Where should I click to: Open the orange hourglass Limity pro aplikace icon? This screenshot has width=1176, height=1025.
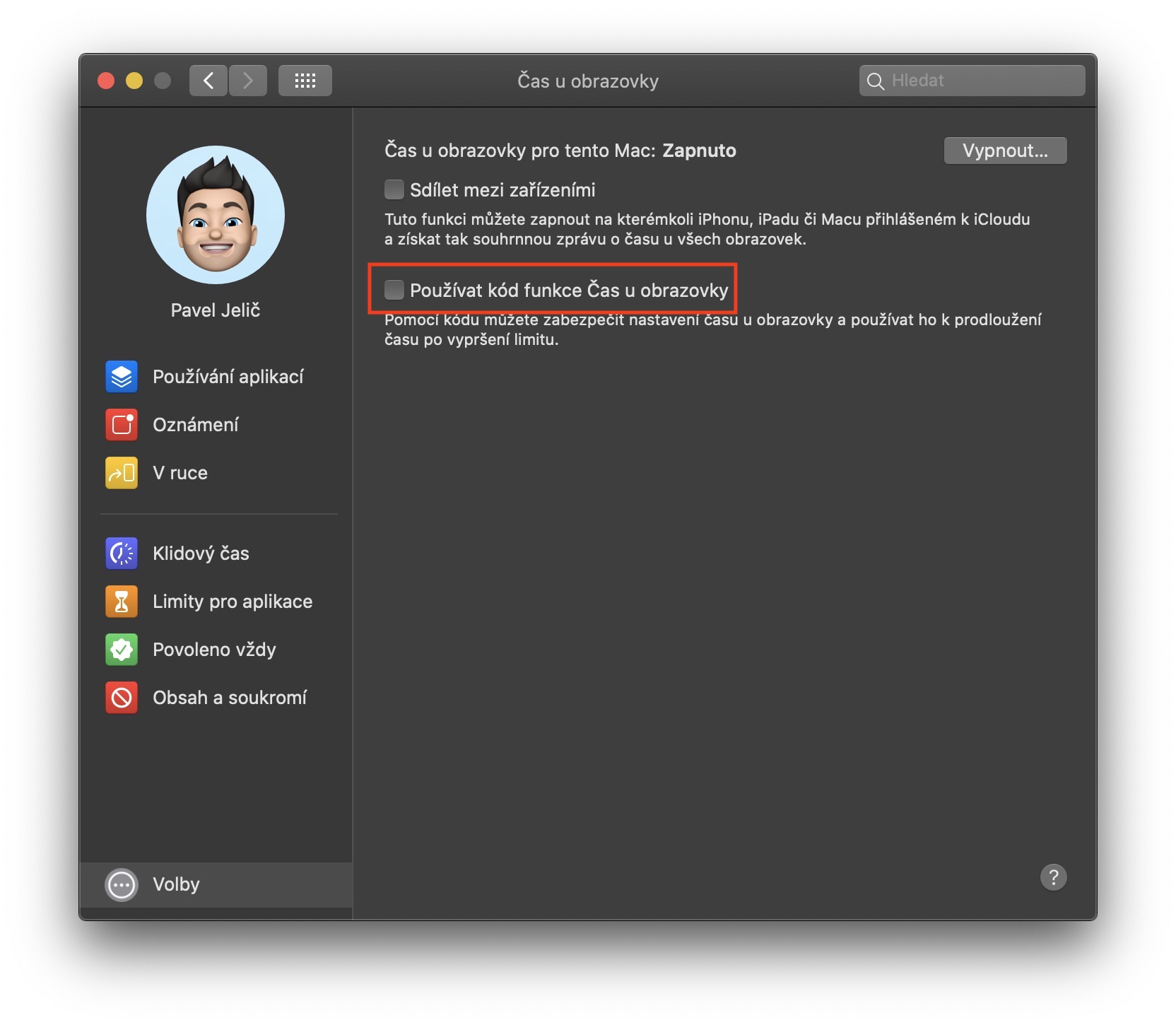(x=122, y=602)
